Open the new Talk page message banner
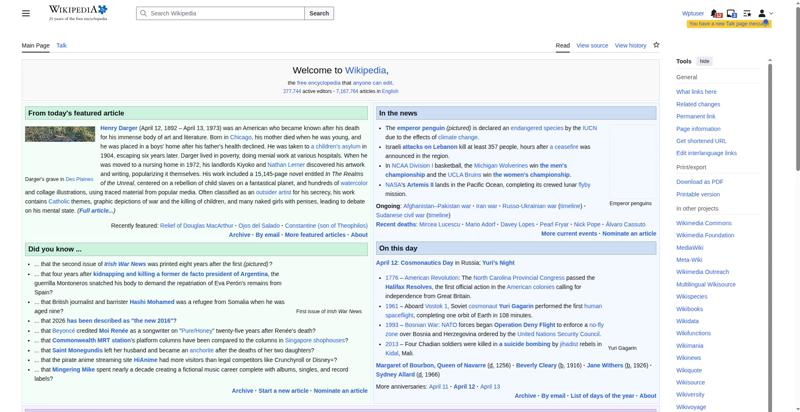800x412 pixels. pyautogui.click(x=729, y=24)
